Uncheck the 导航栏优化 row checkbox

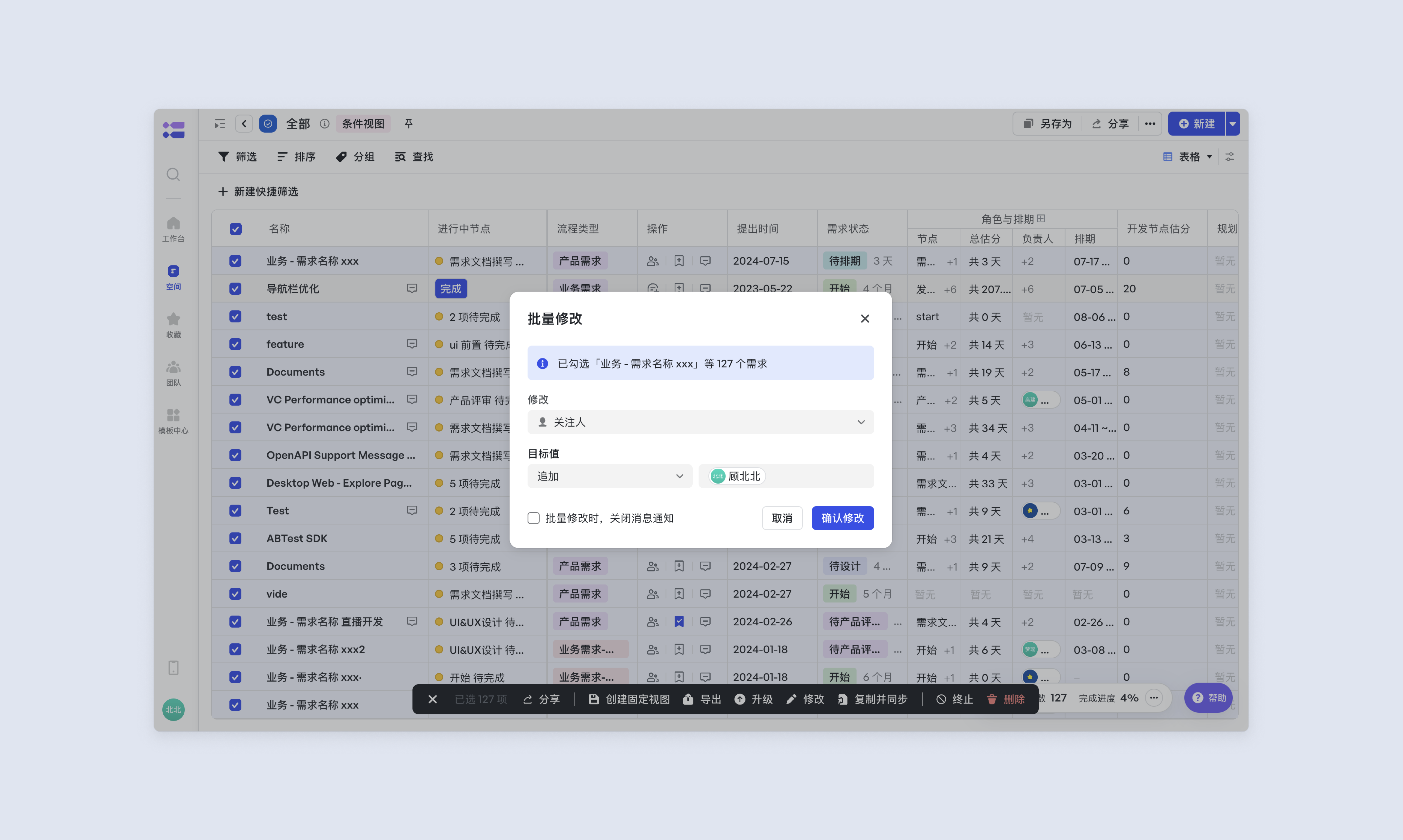pyautogui.click(x=235, y=289)
